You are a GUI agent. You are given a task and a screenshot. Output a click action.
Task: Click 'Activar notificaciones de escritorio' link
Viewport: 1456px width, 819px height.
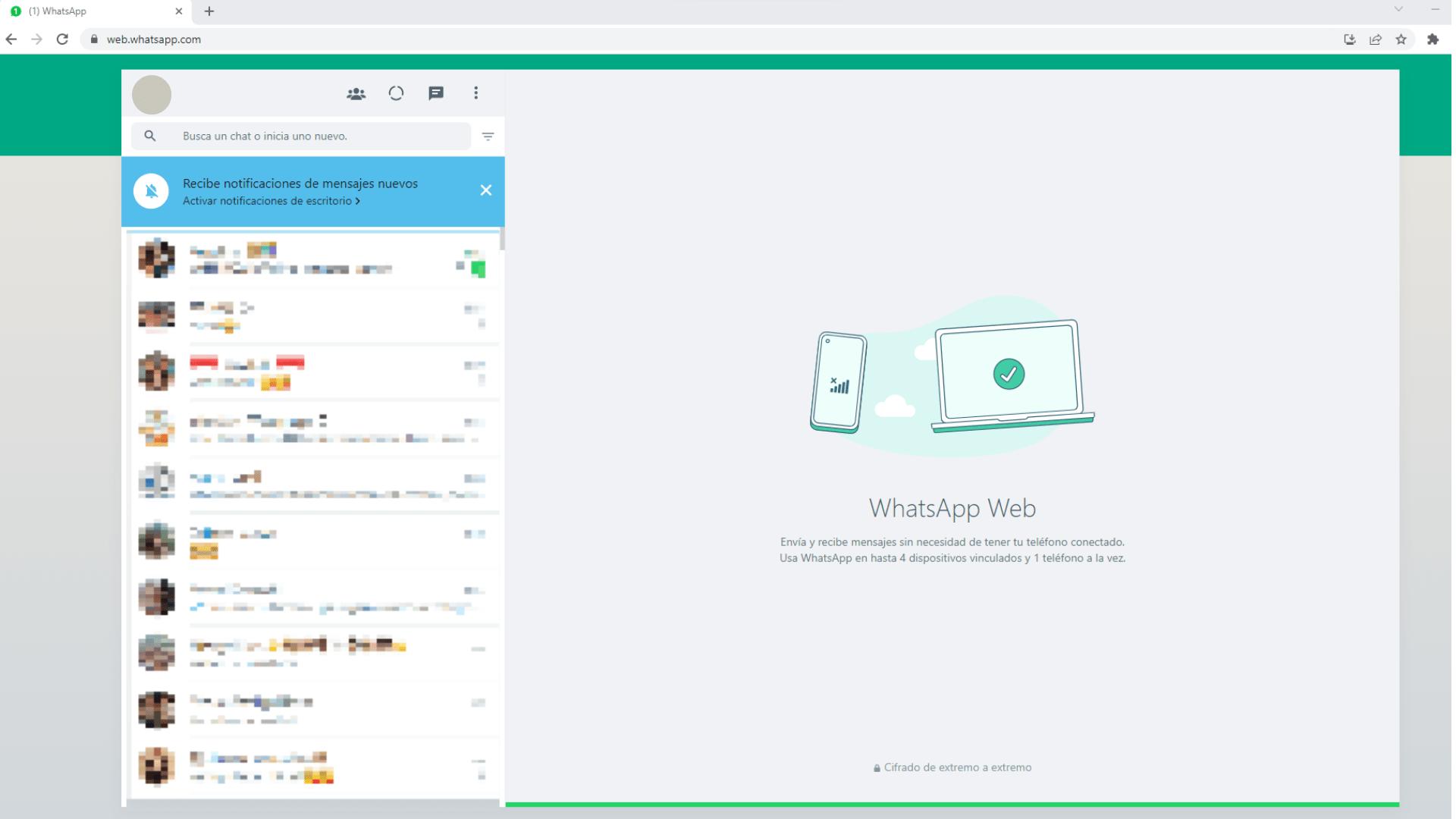coord(271,201)
